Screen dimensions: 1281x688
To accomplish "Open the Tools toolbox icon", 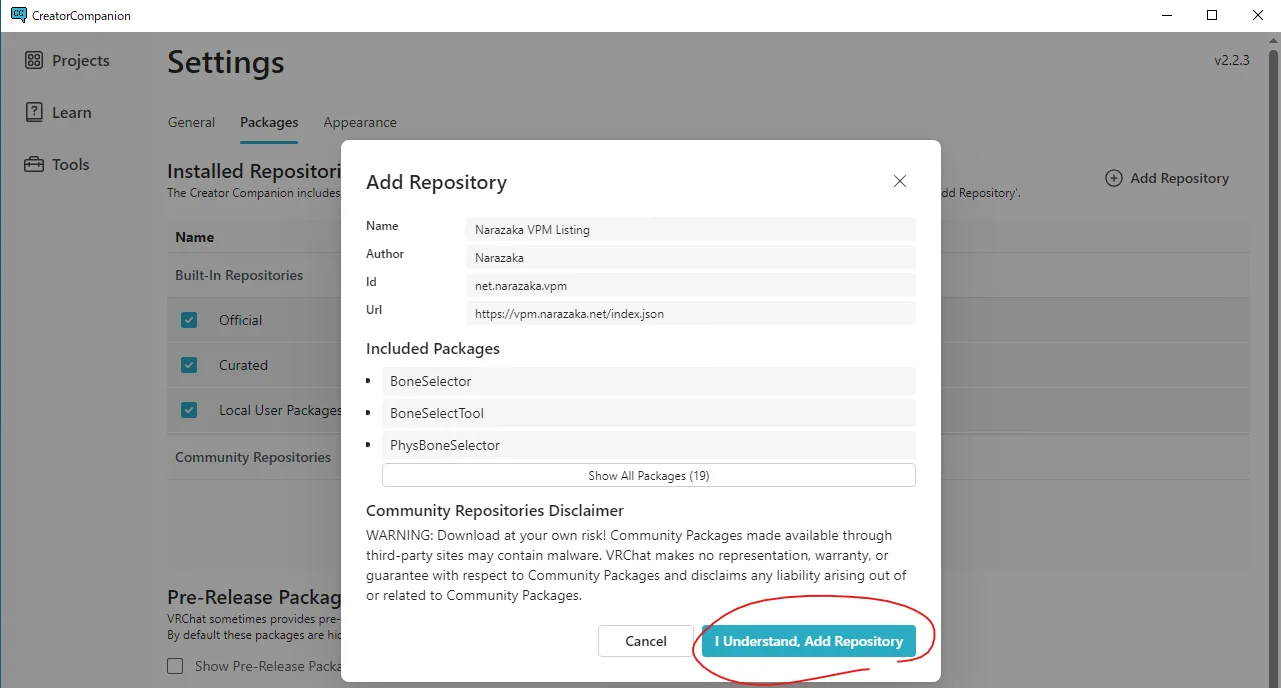I will pyautogui.click(x=34, y=165).
